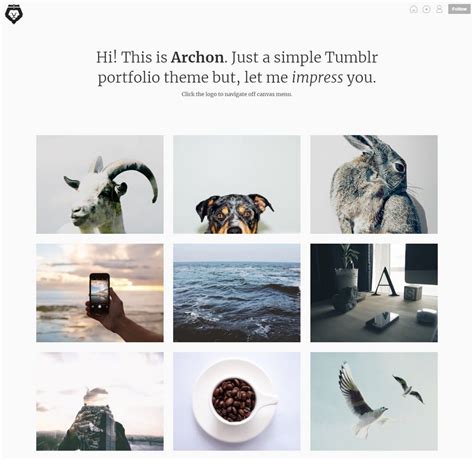Click the large seagull in the bird photo
This screenshot has height=460, width=474.
coord(361,401)
